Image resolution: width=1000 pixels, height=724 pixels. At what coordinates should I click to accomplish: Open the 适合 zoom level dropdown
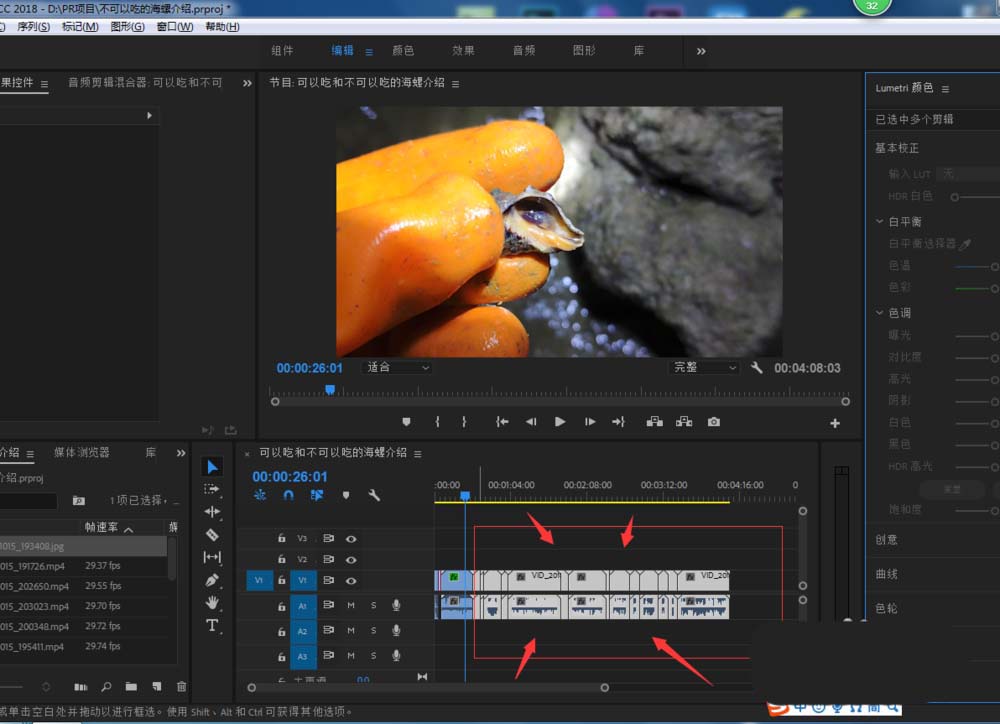click(398, 368)
